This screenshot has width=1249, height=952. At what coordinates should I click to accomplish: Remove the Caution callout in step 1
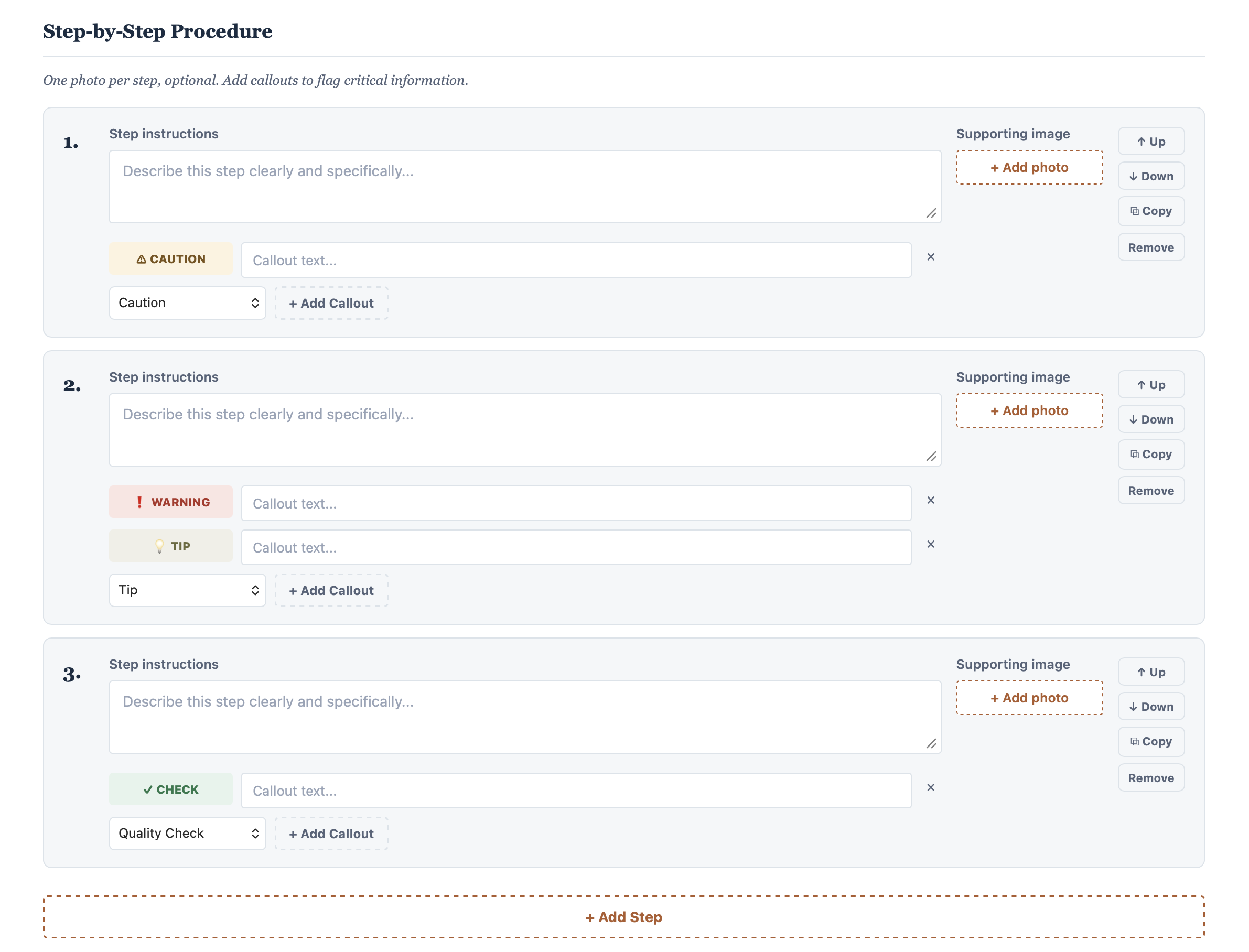(x=930, y=257)
